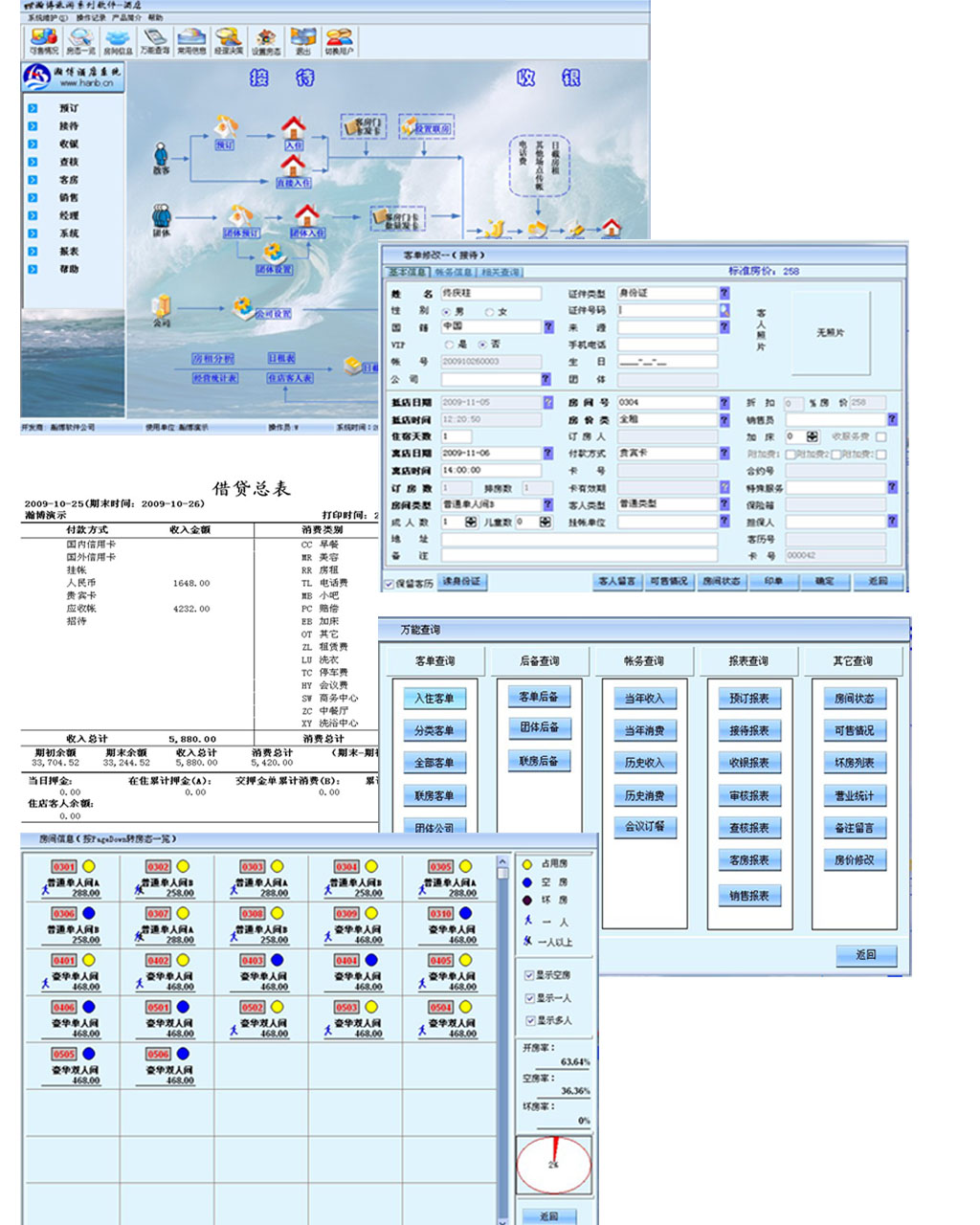Open the 付款方式 lookup button
This screenshot has height=1225, width=980.
click(x=724, y=453)
